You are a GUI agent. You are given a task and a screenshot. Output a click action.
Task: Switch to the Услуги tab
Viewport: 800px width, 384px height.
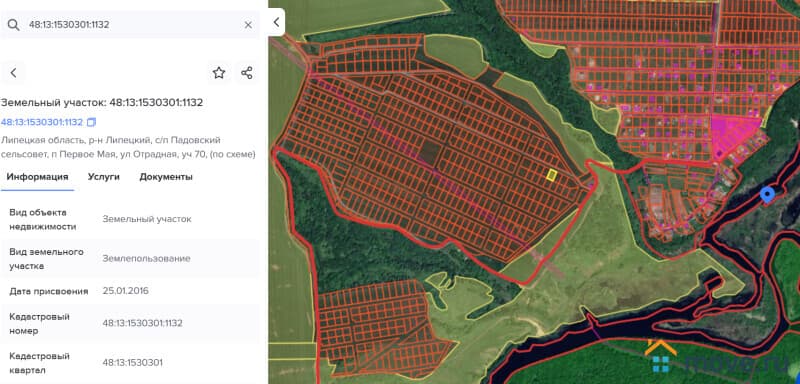point(104,177)
